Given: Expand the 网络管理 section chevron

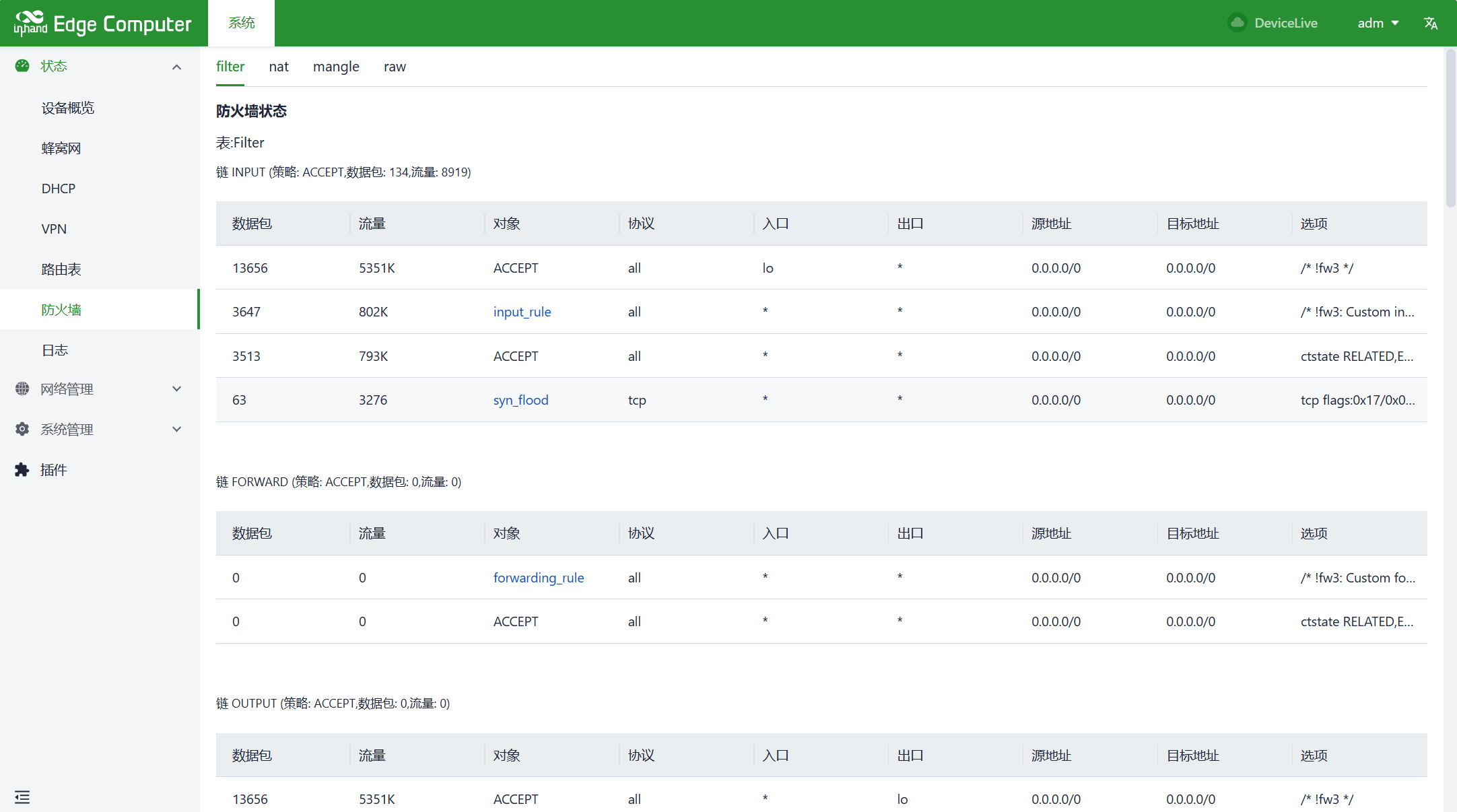Looking at the screenshot, I should point(177,388).
